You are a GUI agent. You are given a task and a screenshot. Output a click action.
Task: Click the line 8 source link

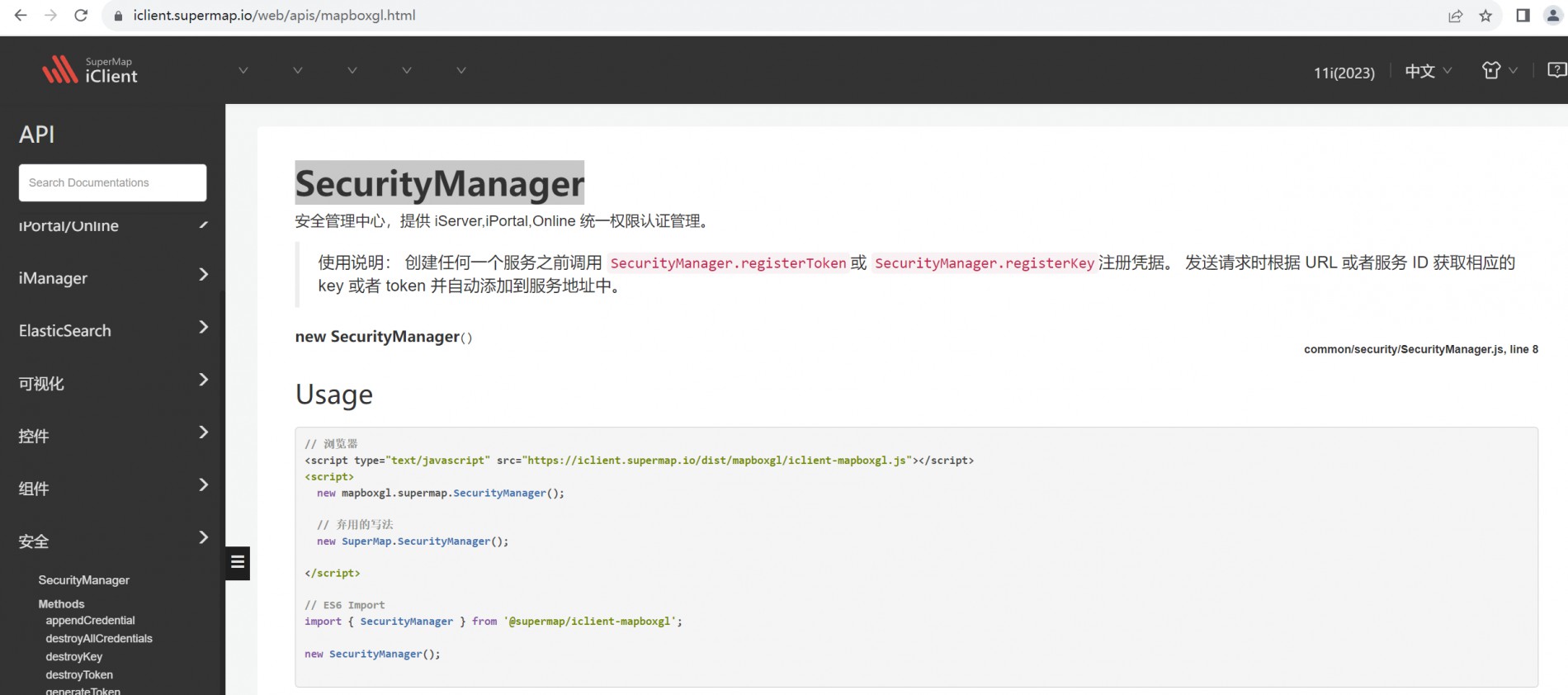coord(1524,349)
